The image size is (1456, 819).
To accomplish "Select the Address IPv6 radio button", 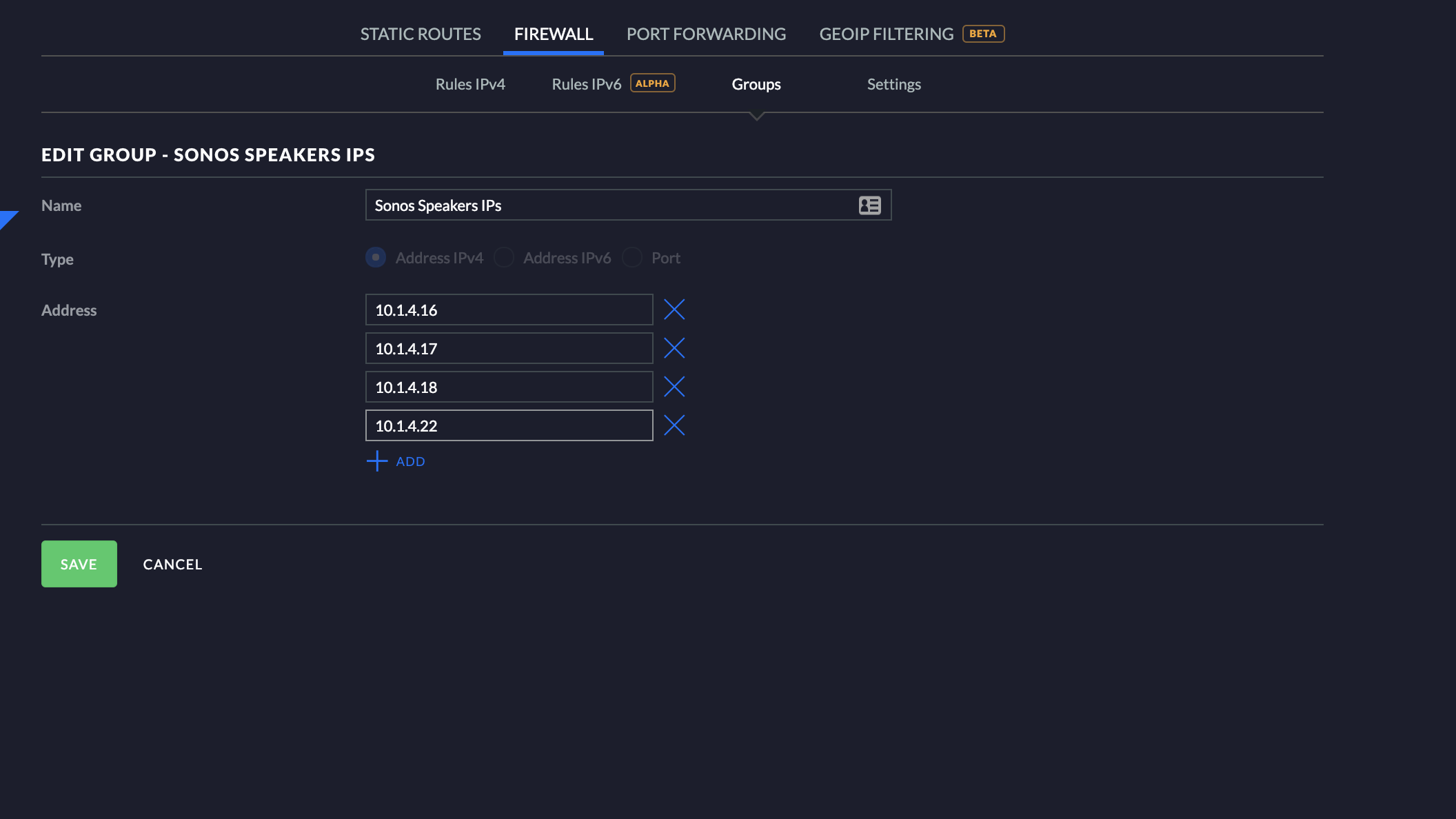I will 504,257.
